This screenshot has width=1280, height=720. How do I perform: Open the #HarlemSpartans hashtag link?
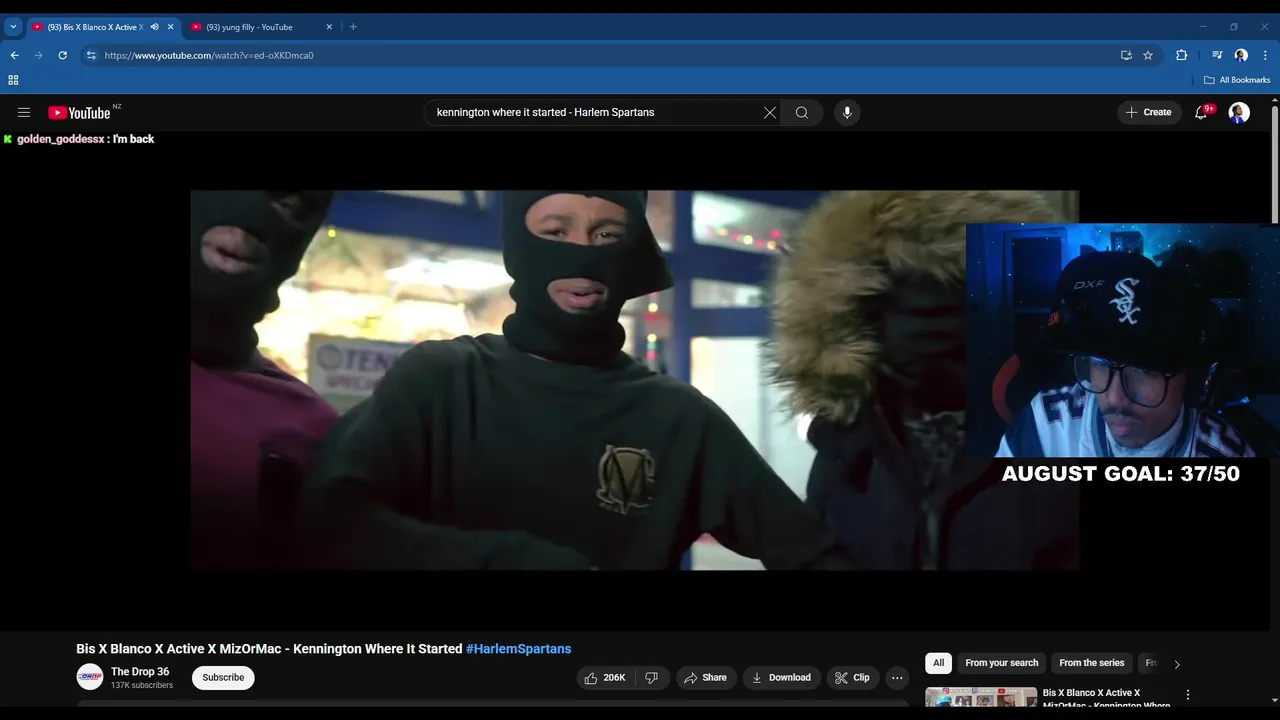pos(518,649)
